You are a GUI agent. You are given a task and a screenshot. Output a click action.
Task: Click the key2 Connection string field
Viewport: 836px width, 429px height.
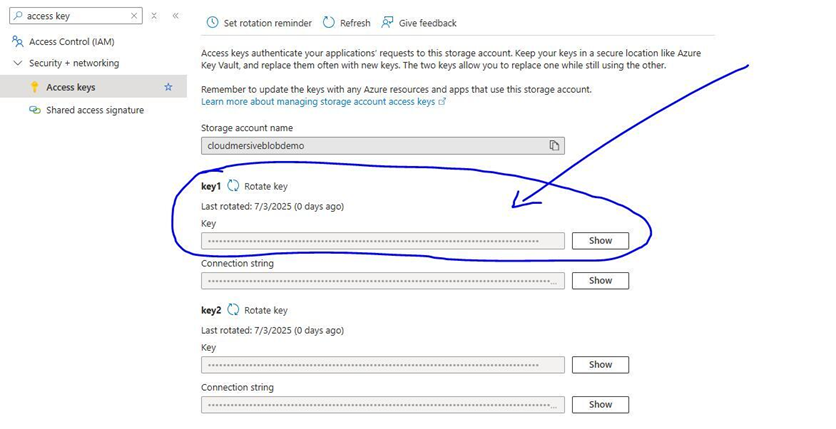[x=383, y=404]
